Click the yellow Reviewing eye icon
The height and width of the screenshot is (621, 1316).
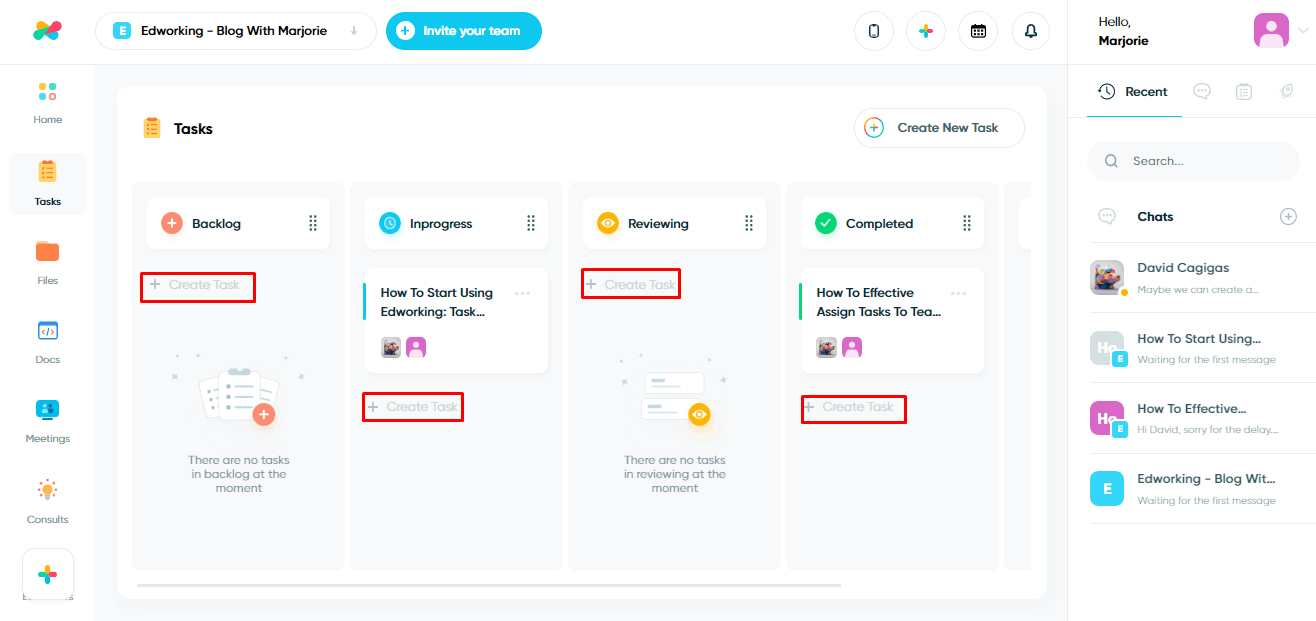[608, 223]
